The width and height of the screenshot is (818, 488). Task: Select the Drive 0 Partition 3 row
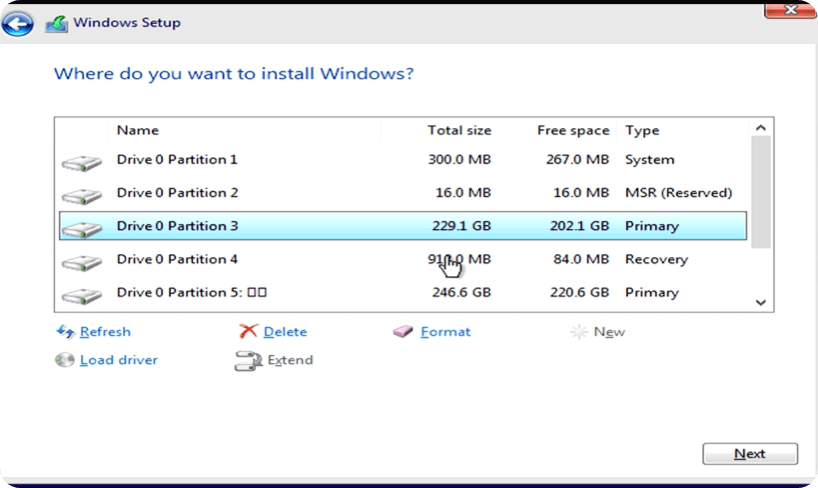pos(400,226)
